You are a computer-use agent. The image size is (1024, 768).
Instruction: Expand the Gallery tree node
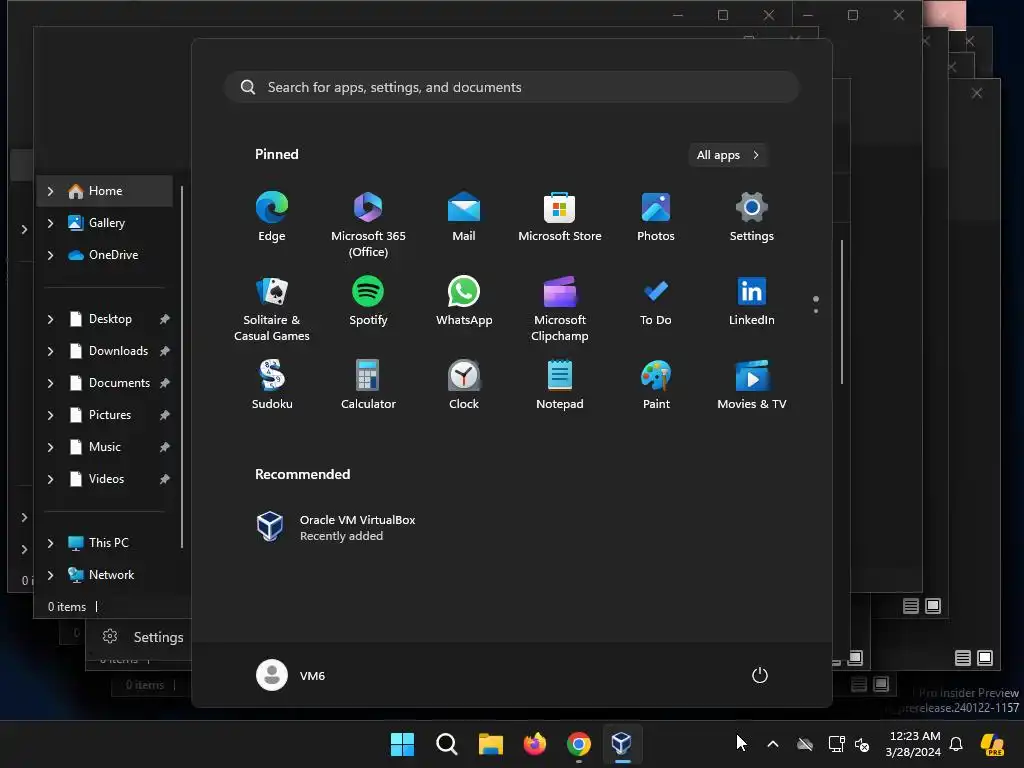tap(50, 223)
